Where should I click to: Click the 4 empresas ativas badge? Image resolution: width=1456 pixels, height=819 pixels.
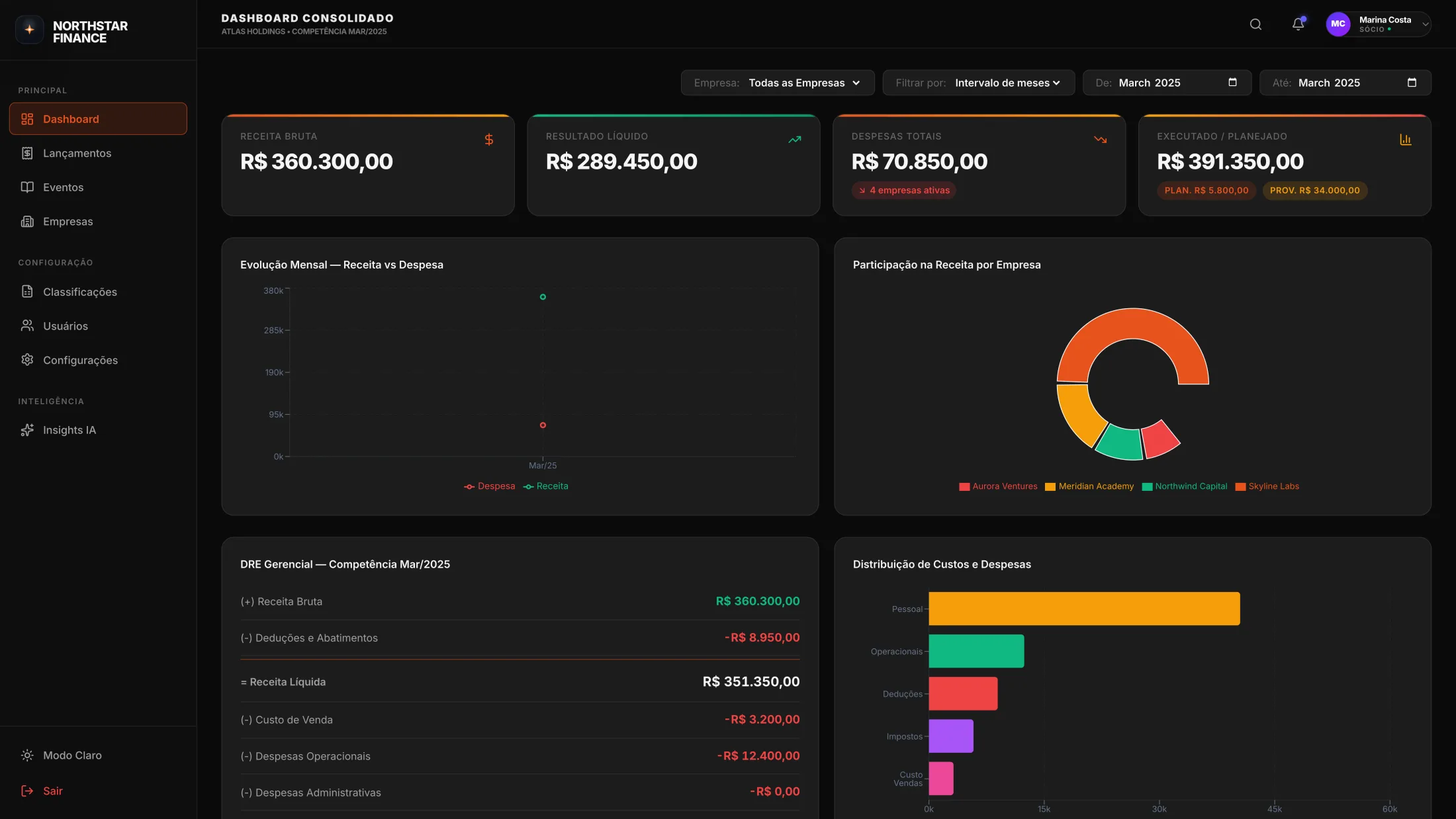tap(903, 190)
